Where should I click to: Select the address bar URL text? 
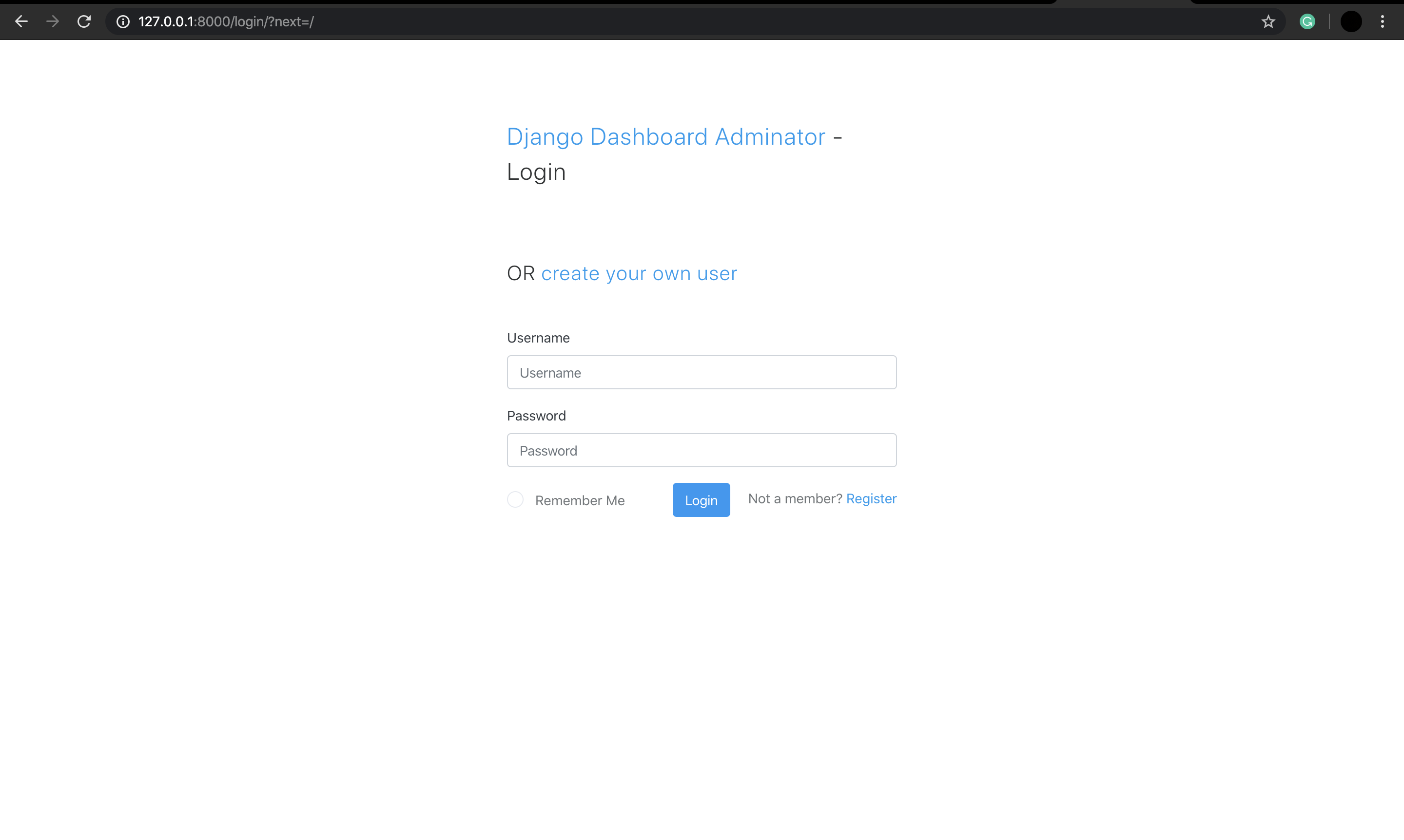[227, 21]
